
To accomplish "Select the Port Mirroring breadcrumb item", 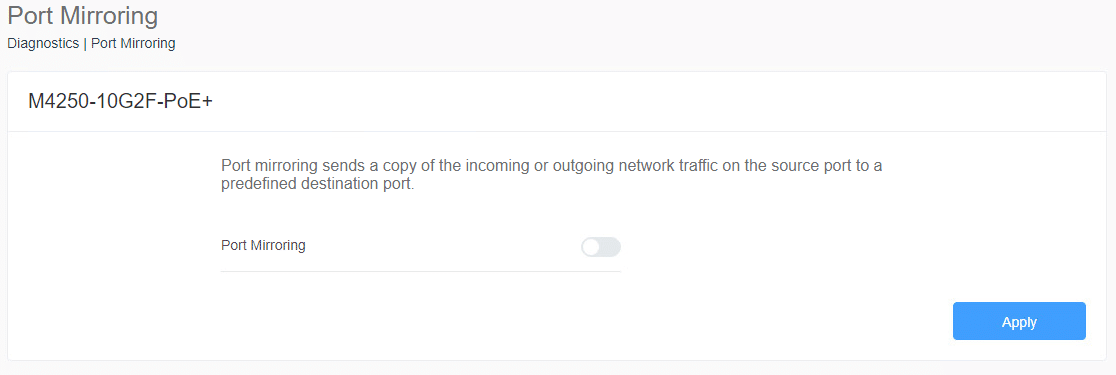I will click(133, 43).
